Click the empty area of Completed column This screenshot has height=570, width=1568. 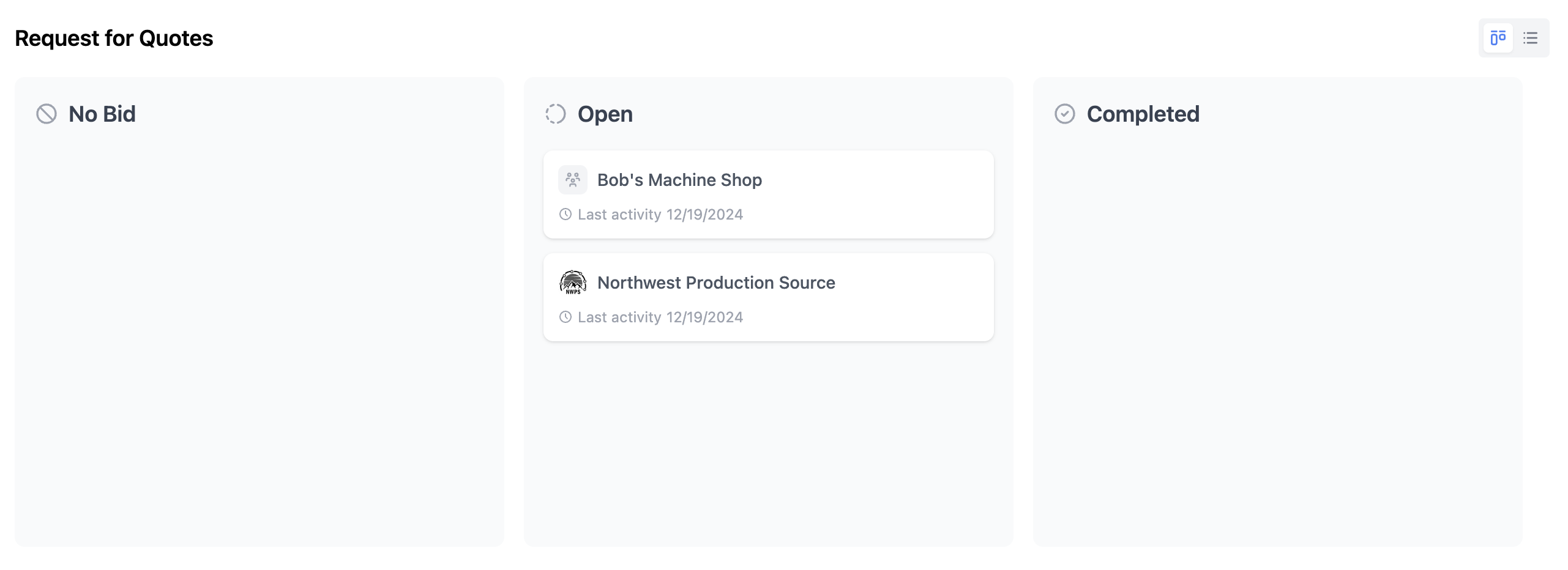1277,336
